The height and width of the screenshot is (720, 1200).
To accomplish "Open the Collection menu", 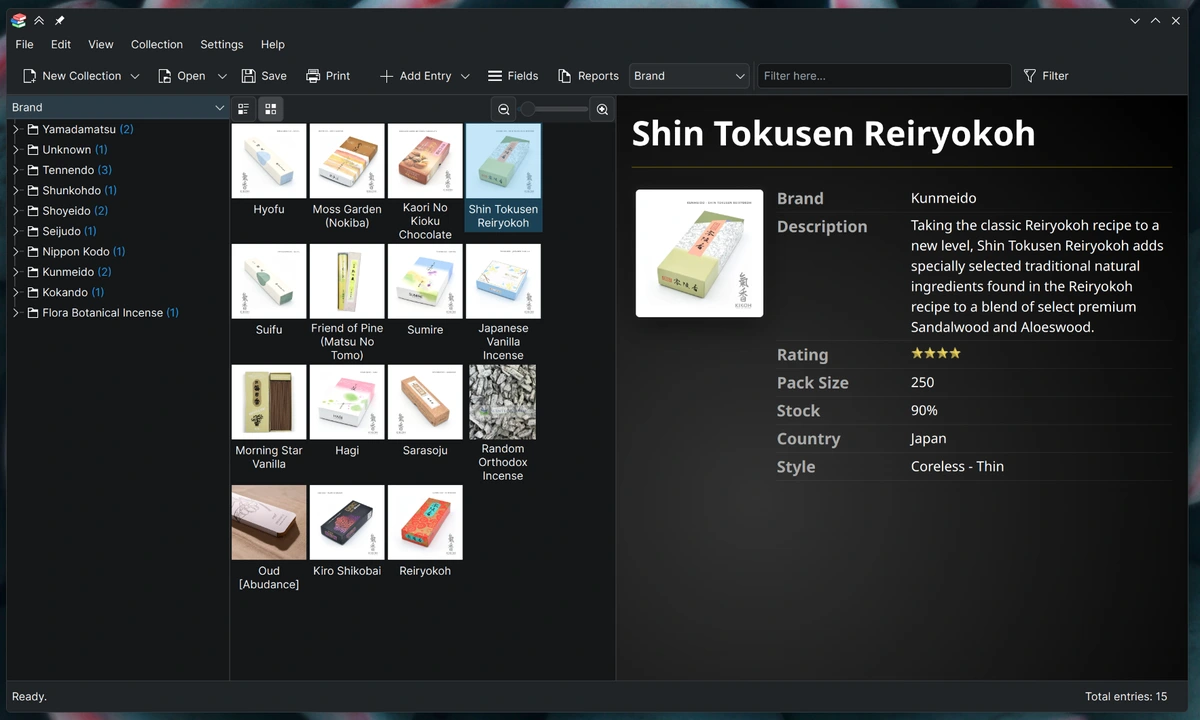I will pyautogui.click(x=157, y=44).
